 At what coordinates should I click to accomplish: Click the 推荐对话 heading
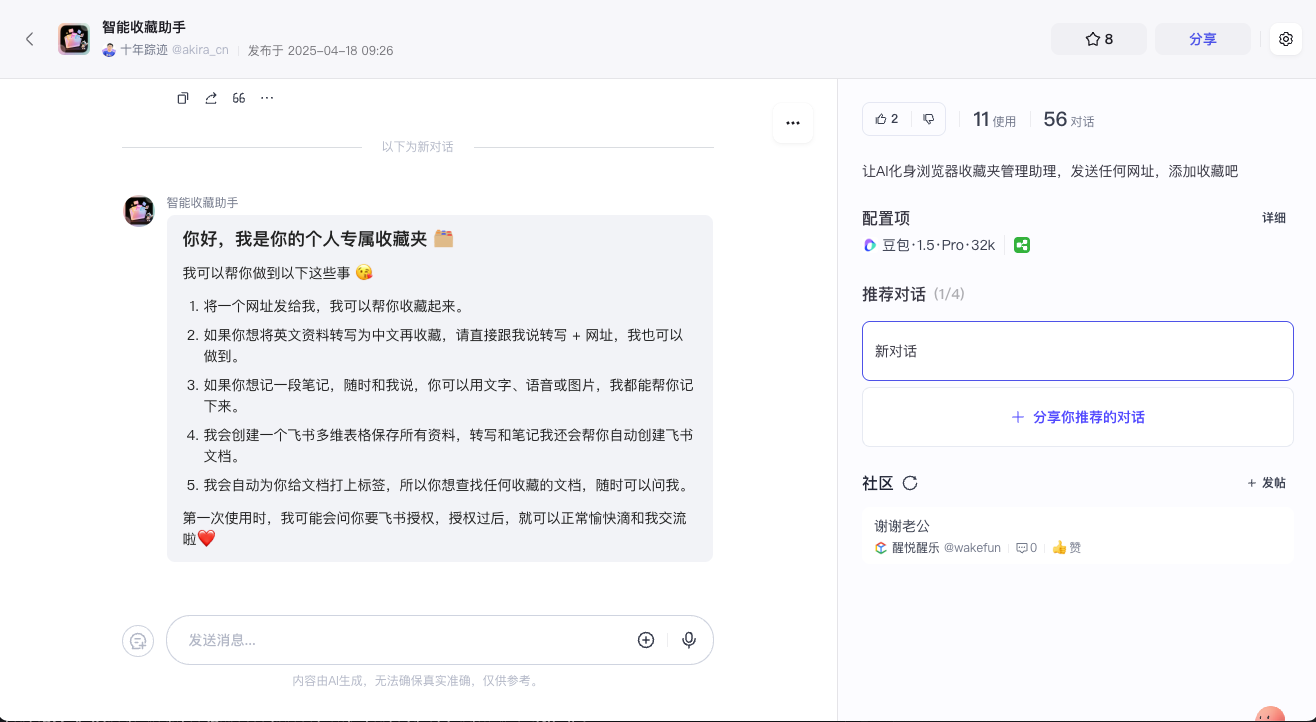tap(894, 294)
